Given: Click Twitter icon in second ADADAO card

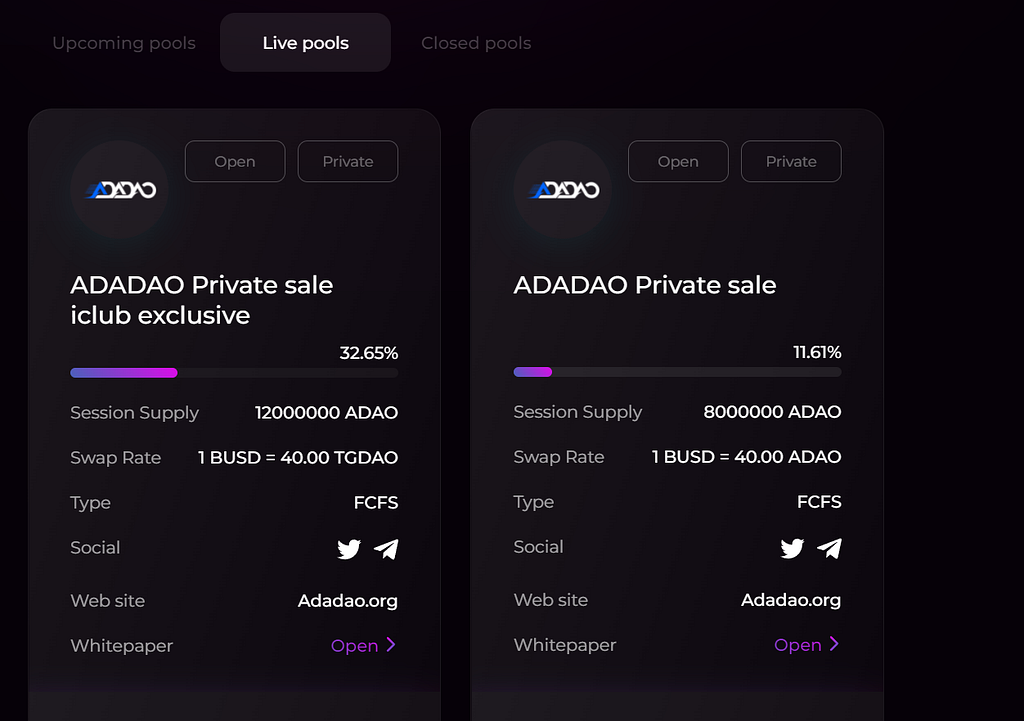Looking at the screenshot, I should click(x=792, y=547).
